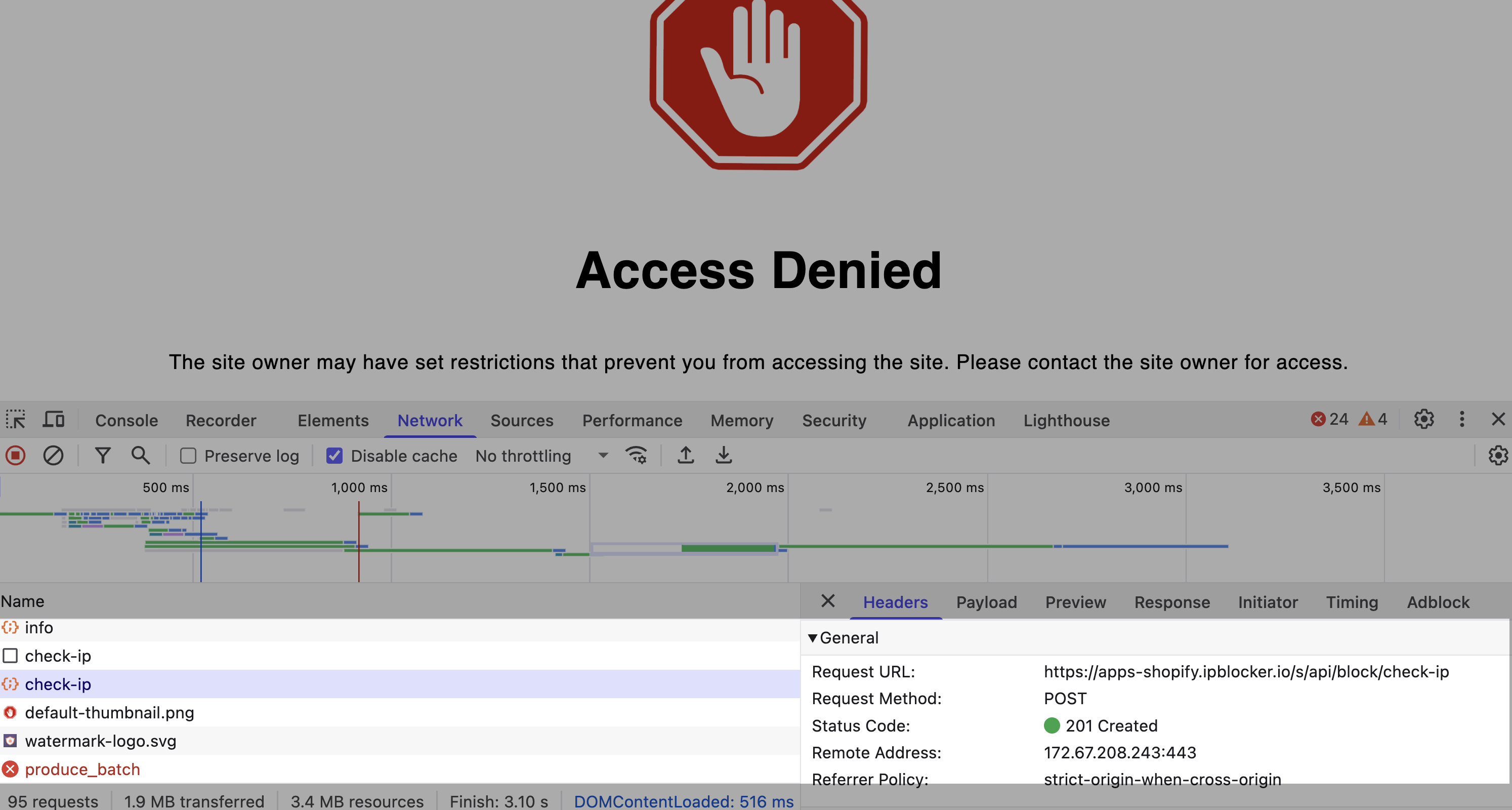Select the Network tab
This screenshot has height=810, width=1512.
[430, 421]
